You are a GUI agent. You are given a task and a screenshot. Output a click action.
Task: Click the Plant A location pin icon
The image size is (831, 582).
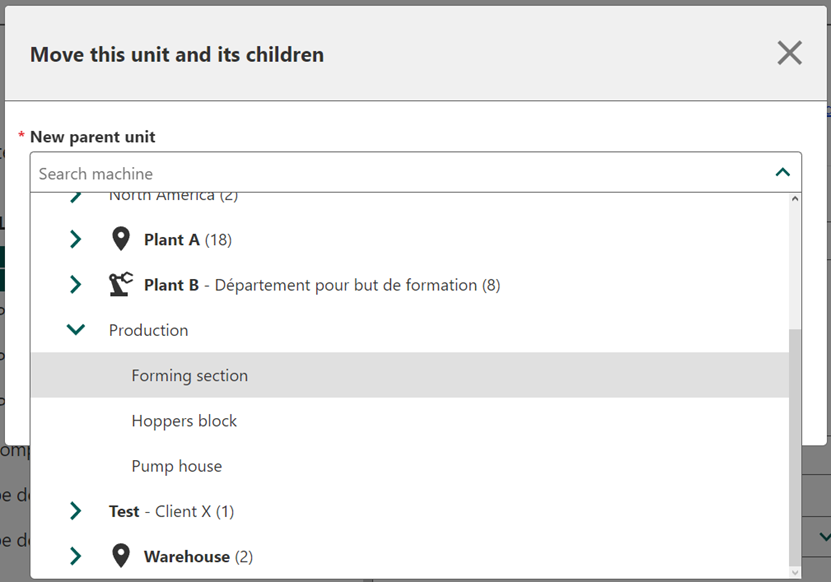point(120,240)
